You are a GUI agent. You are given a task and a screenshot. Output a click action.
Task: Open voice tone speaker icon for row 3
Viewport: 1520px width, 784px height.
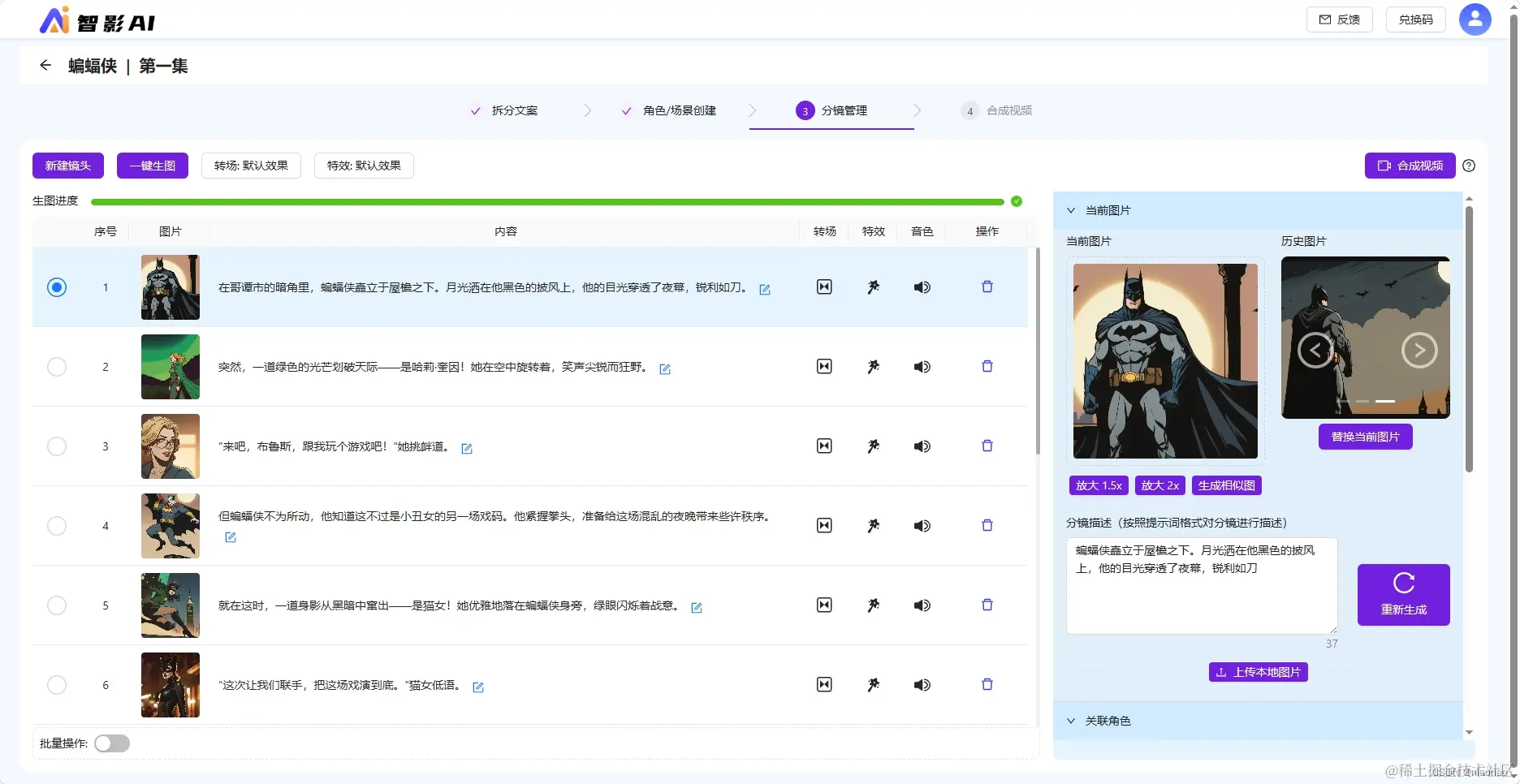pos(922,446)
